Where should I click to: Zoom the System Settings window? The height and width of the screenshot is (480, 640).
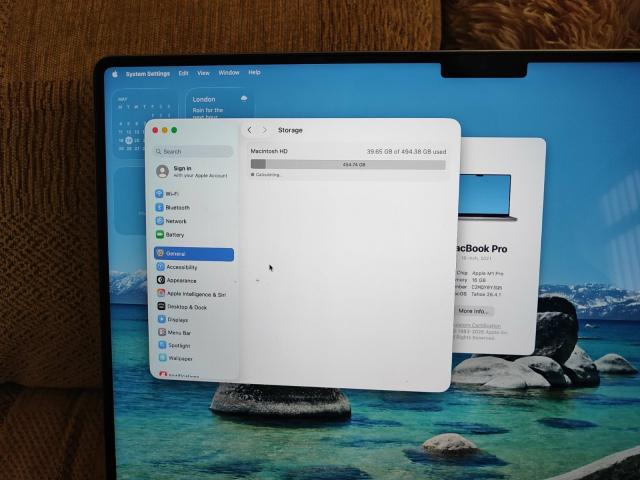174,130
